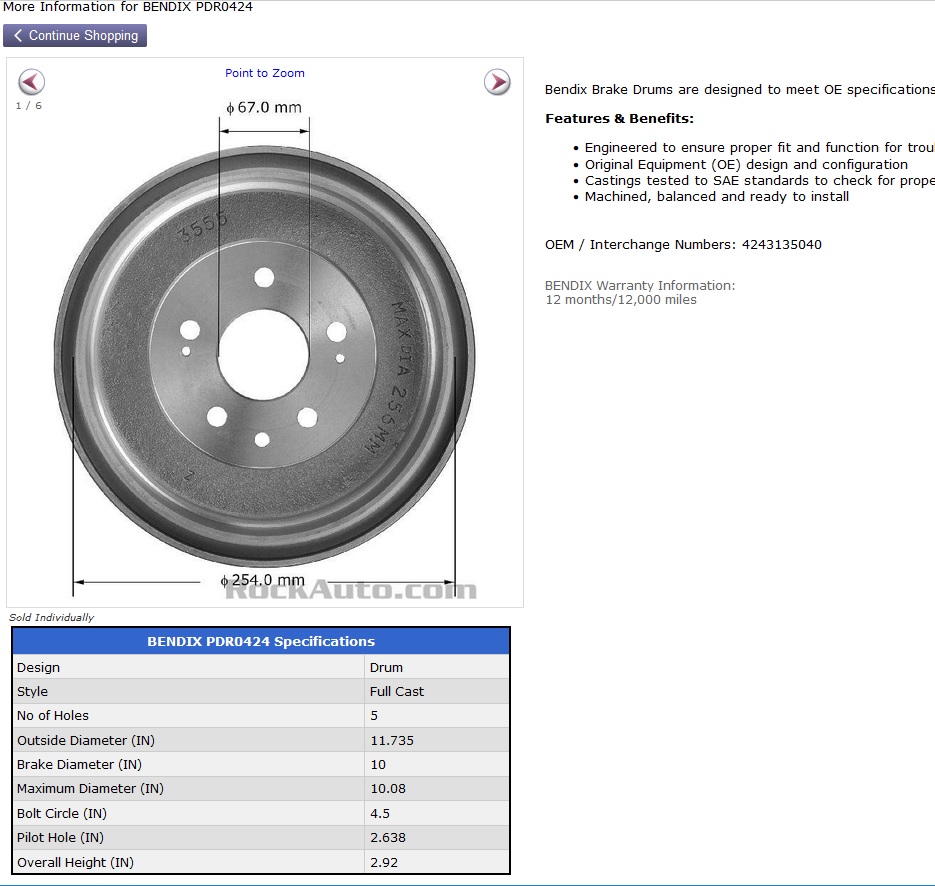This screenshot has height=886, width=935.
Task: Click the 2.92 overall height value
Action: [384, 862]
